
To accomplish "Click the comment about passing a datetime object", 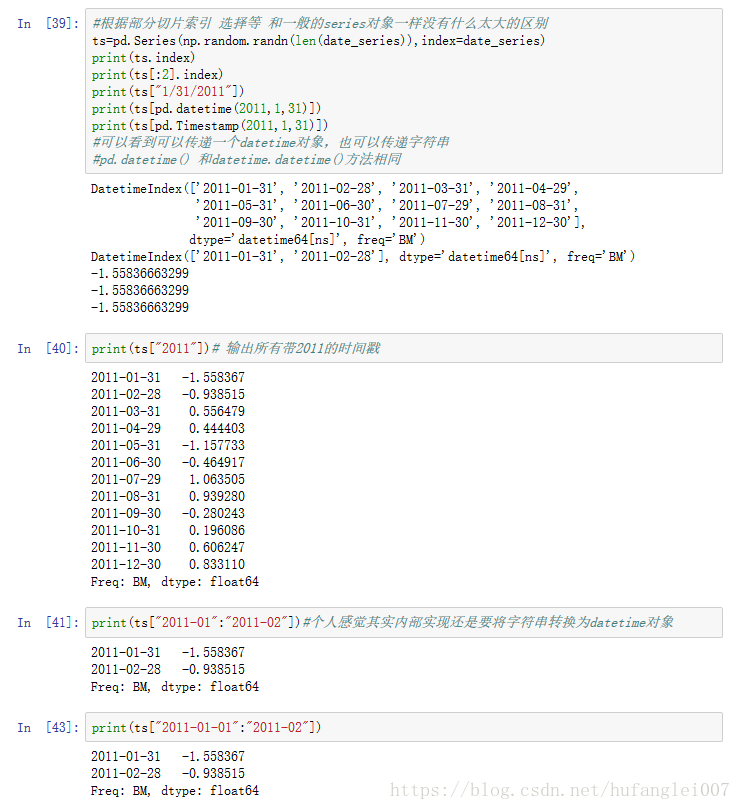I will coord(271,143).
